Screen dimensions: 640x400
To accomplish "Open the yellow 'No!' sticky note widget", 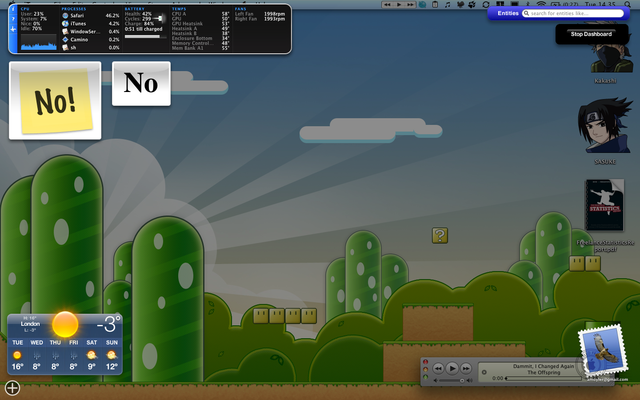I will click(x=55, y=100).
